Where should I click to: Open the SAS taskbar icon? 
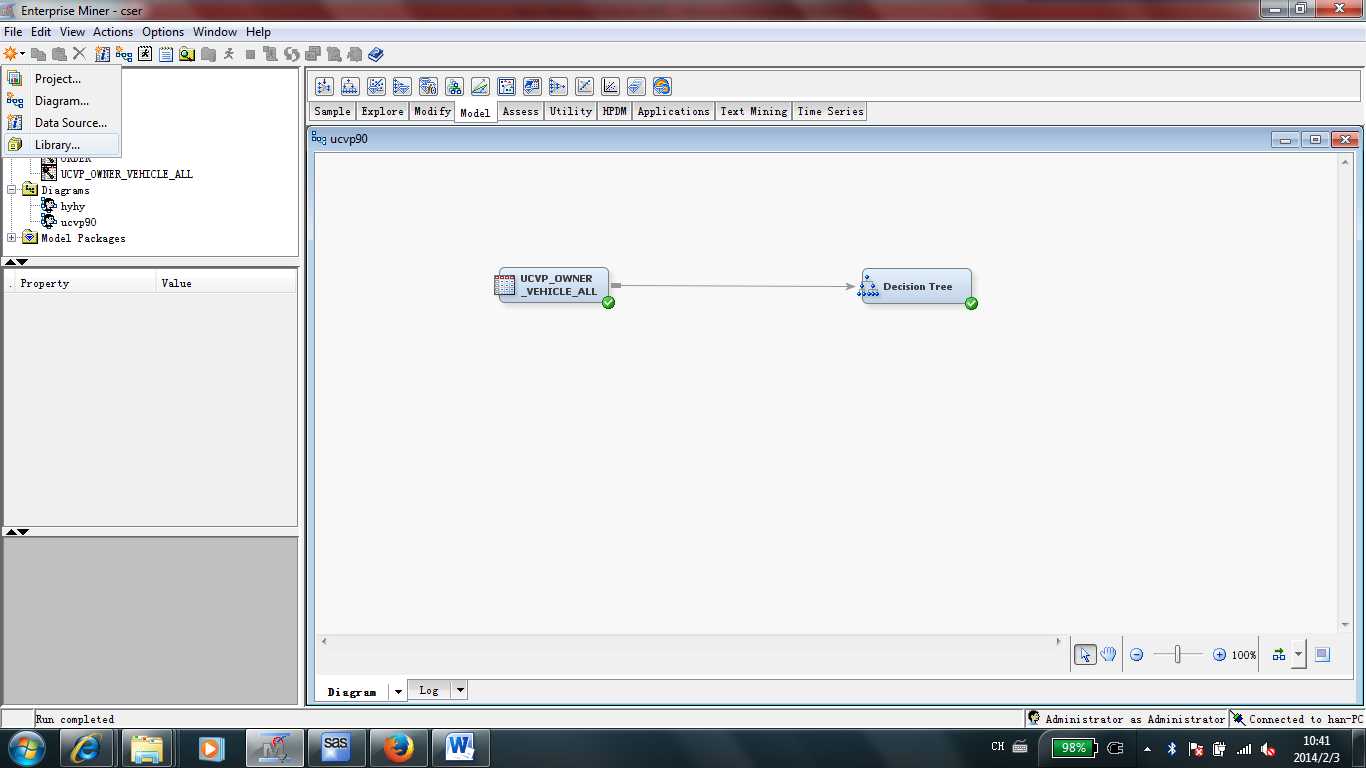[x=335, y=748]
